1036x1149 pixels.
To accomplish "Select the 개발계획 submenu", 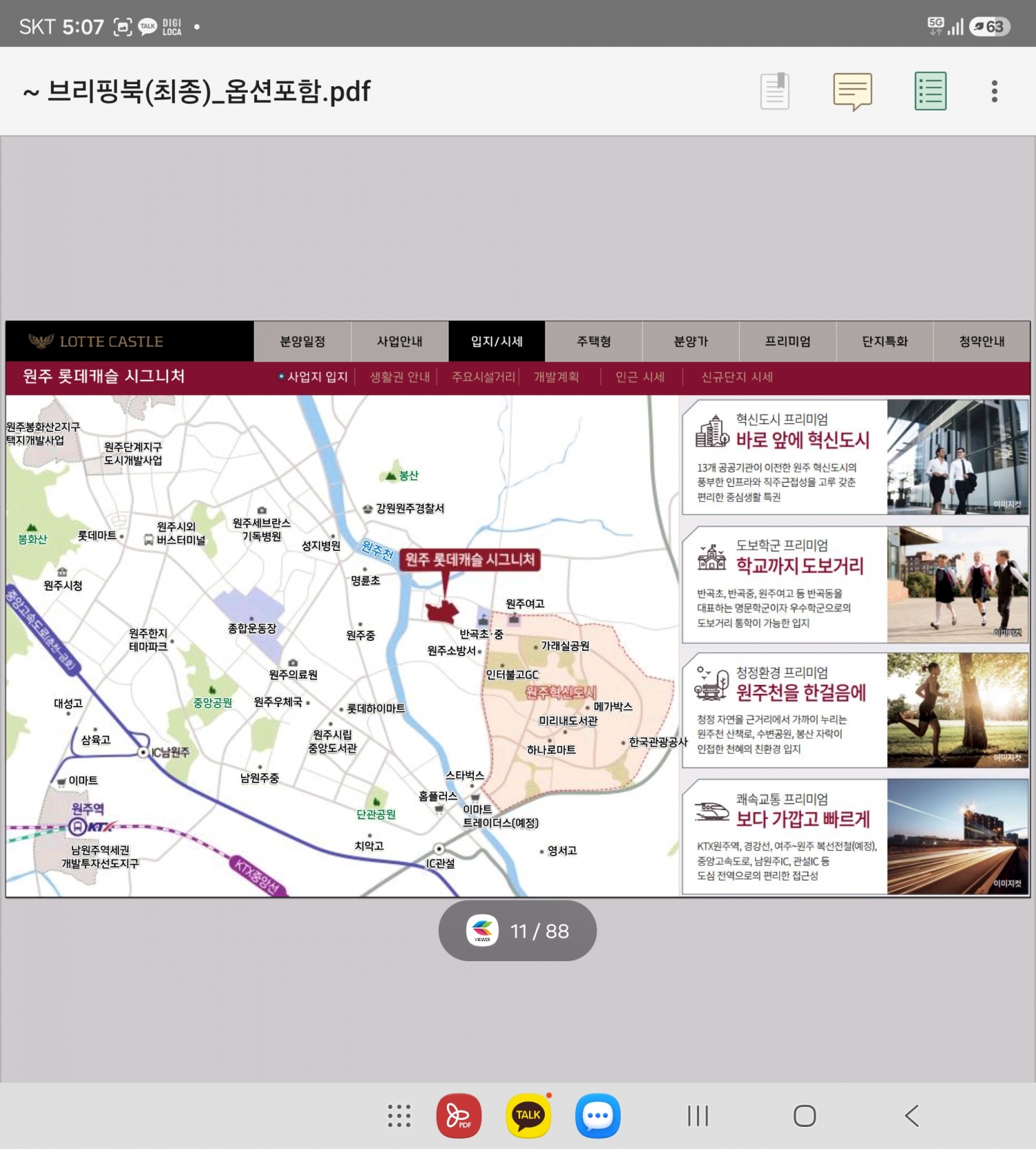I will (556, 377).
